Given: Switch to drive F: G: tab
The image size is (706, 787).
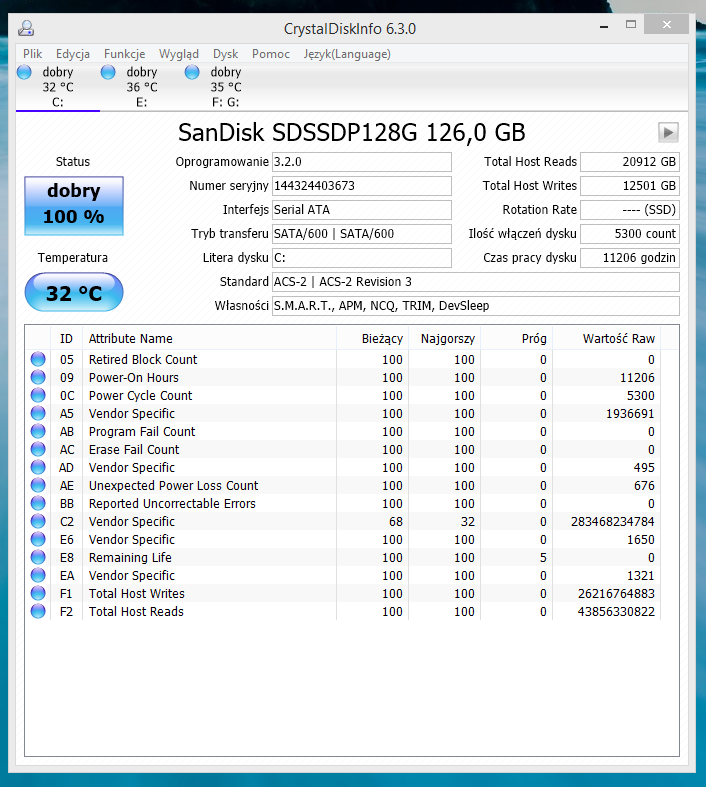Looking at the screenshot, I should (x=225, y=87).
